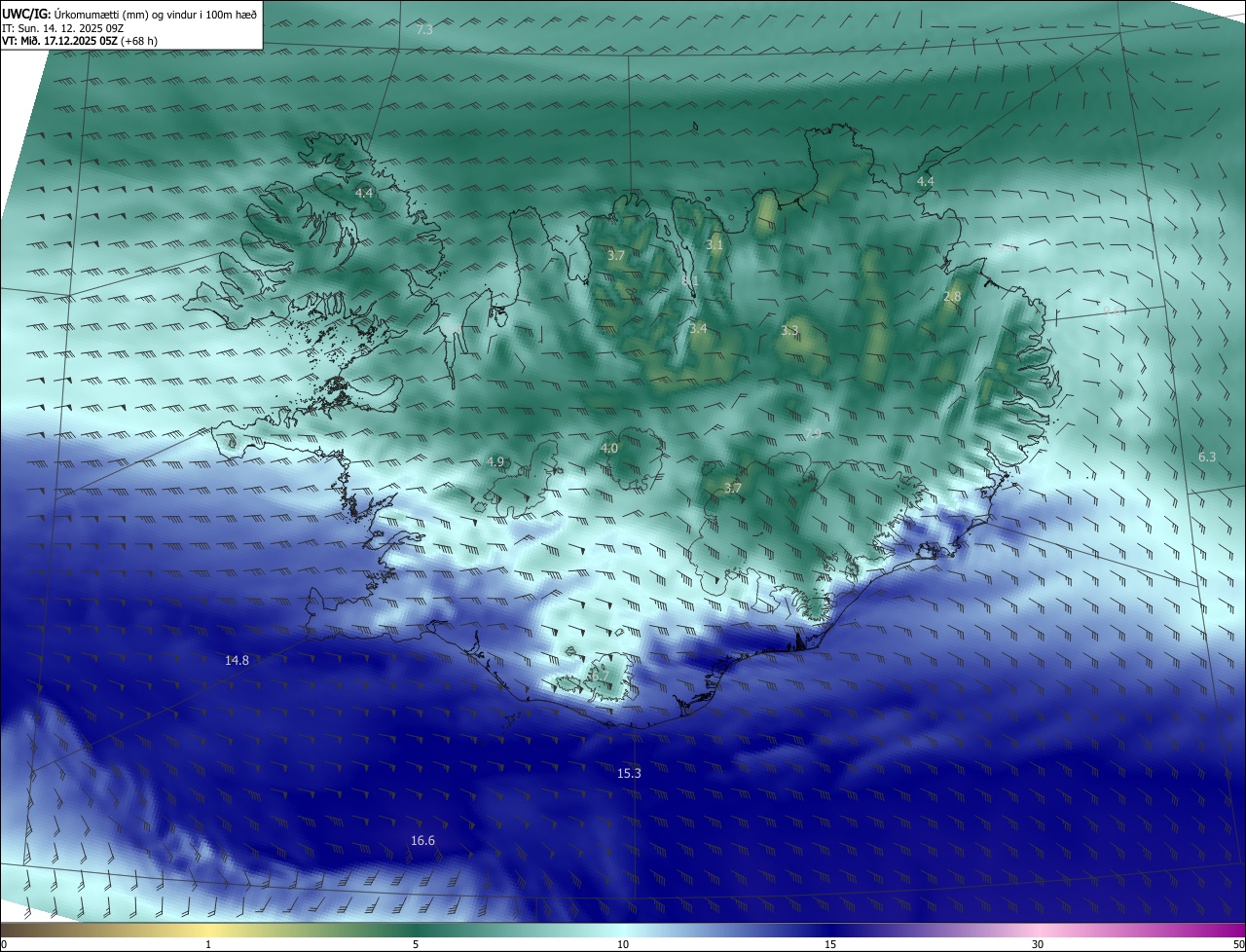This screenshot has width=1246, height=952.
Task: Click the 3.4 value label in the highlands
Action: 698,329
